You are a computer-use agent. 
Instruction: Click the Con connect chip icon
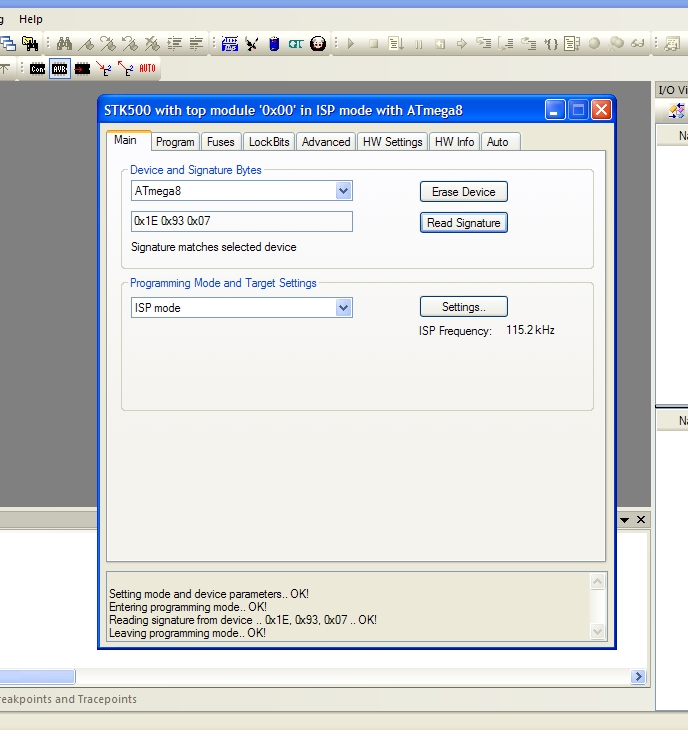[38, 69]
